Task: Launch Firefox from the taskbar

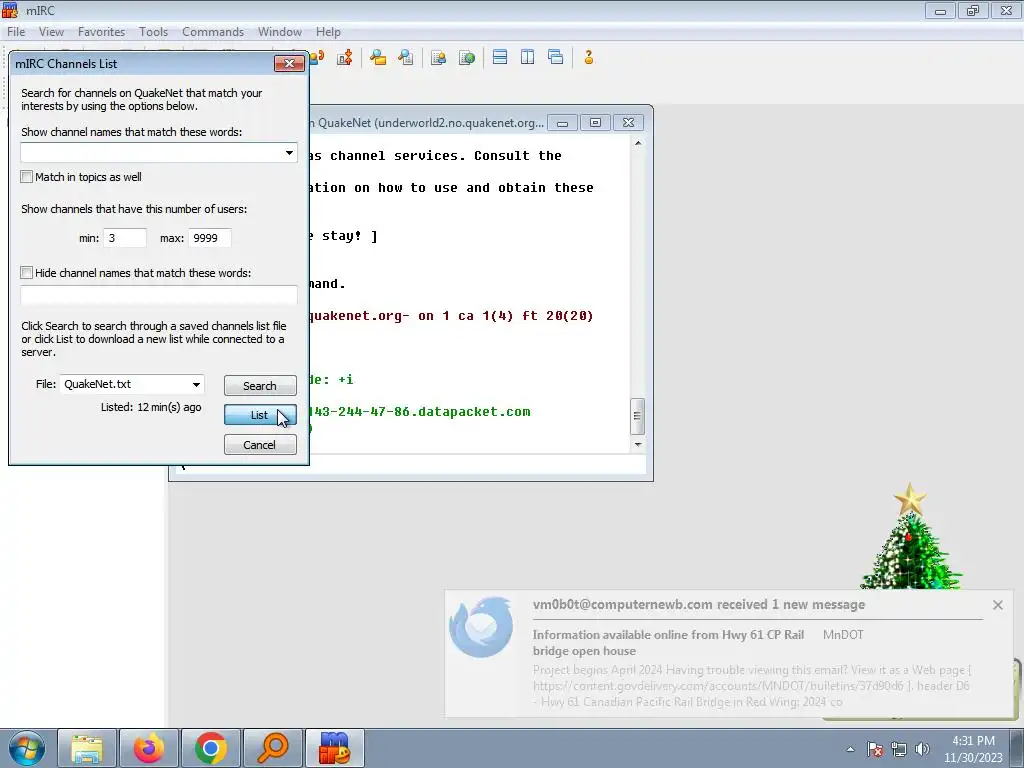Action: pyautogui.click(x=148, y=748)
